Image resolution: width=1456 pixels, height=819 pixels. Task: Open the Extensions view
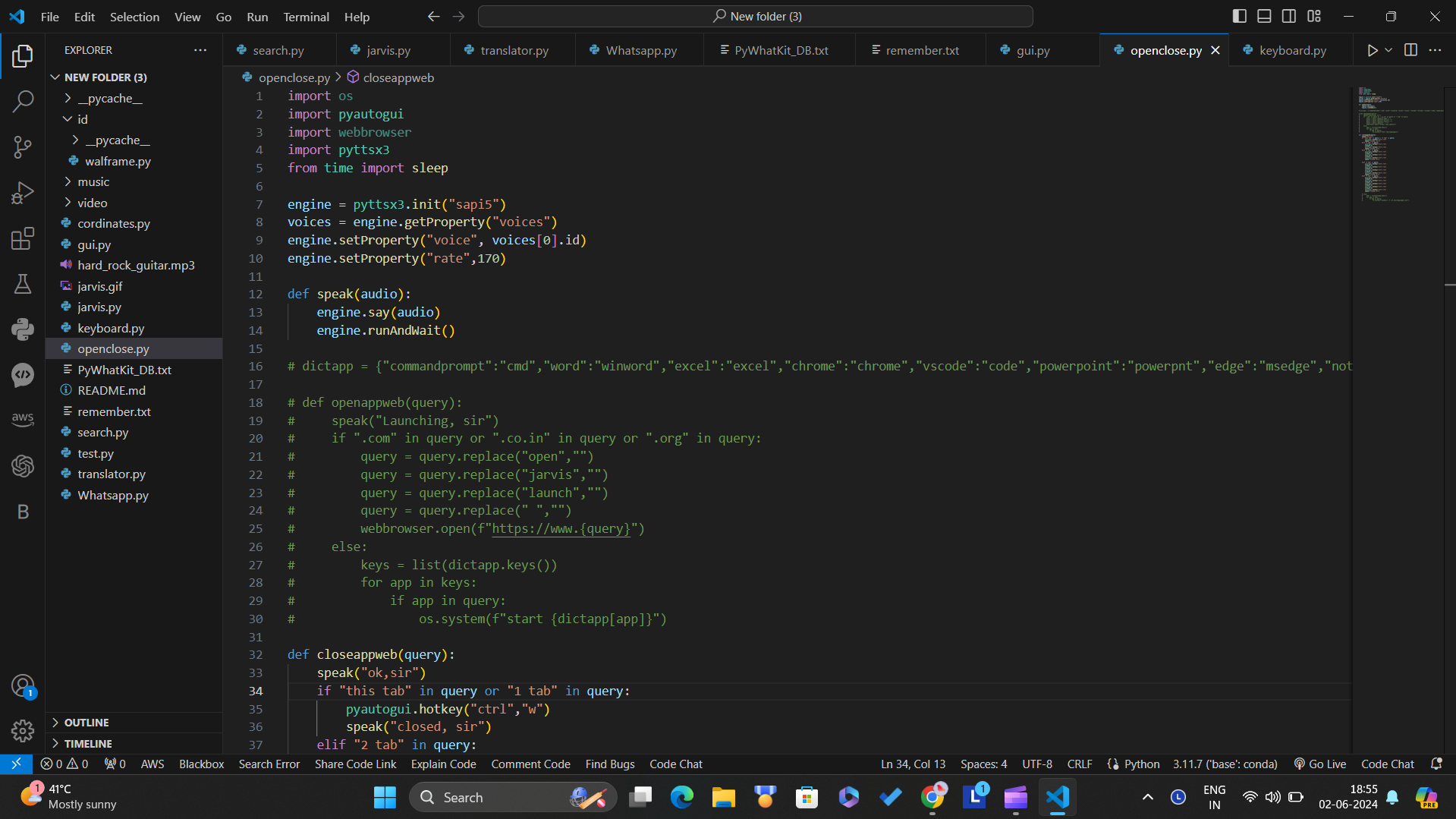(23, 238)
